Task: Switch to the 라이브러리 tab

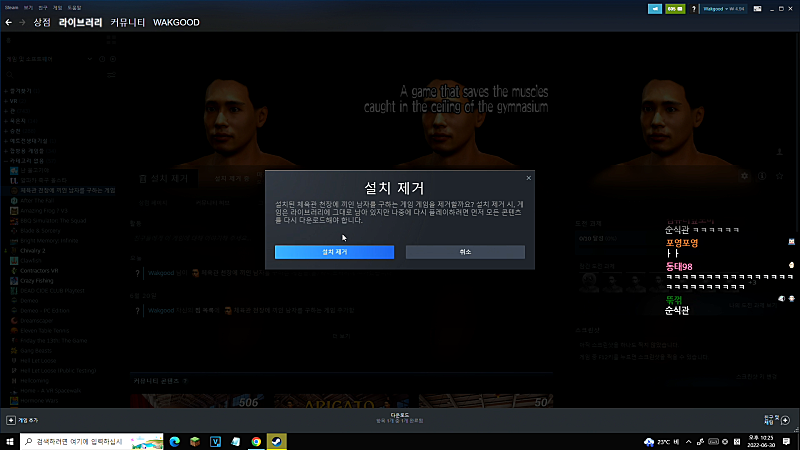Action: [x=80, y=22]
